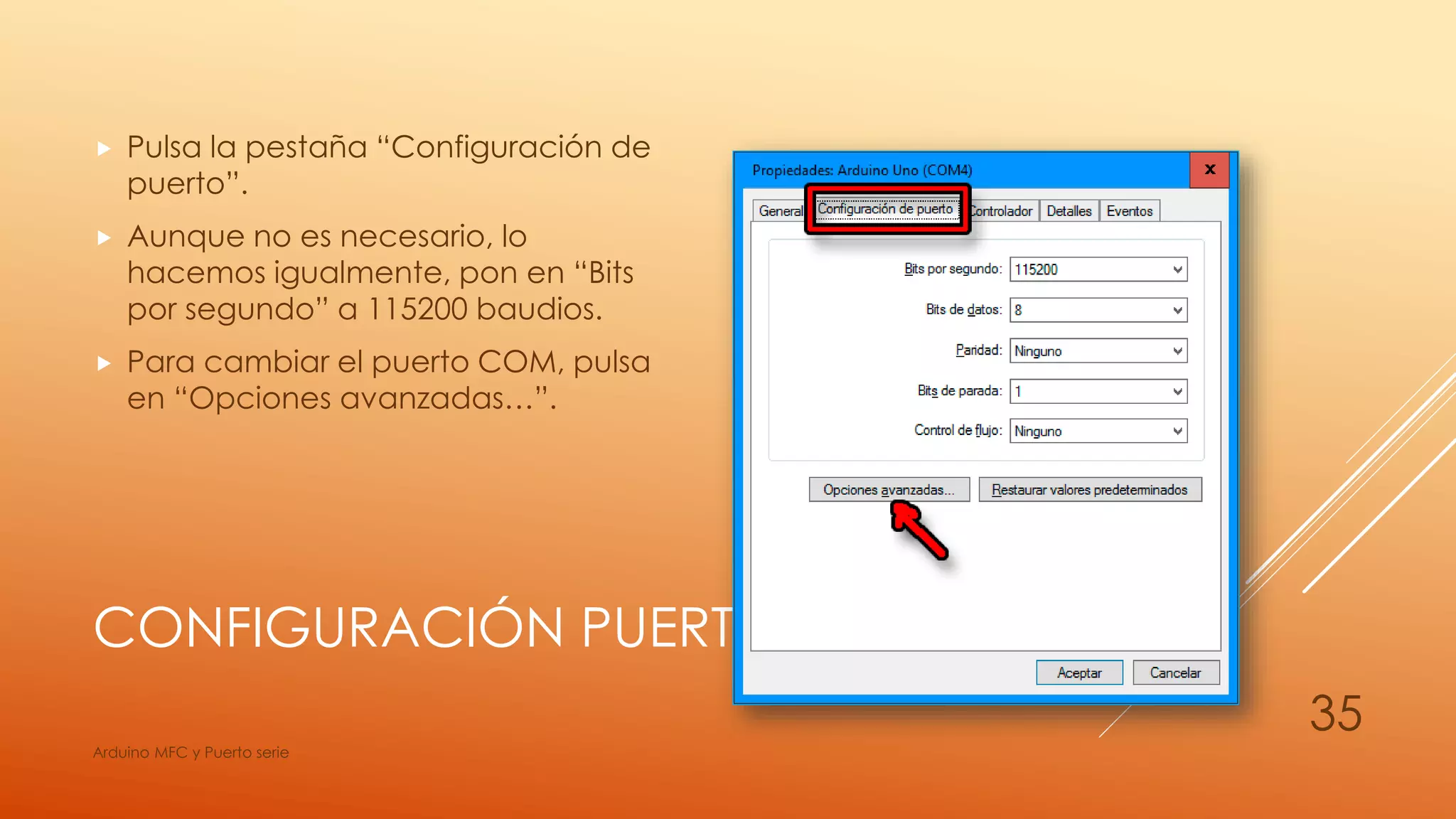This screenshot has width=1456, height=819.
Task: Click the dialog title Propiedades: Arduino Uno (COM4)
Action: pos(862,170)
